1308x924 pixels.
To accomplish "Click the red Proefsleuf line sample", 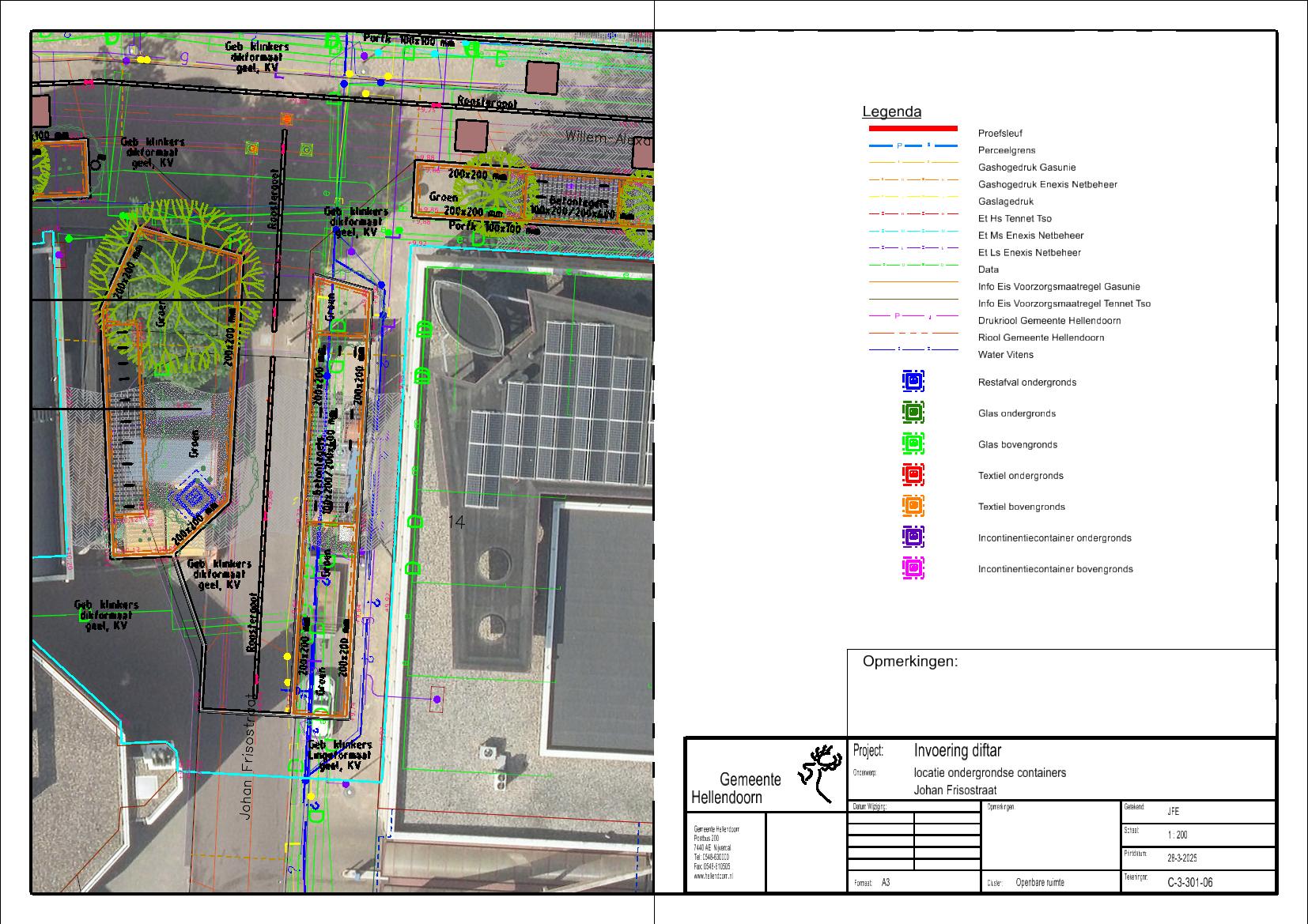I will click(x=913, y=128).
